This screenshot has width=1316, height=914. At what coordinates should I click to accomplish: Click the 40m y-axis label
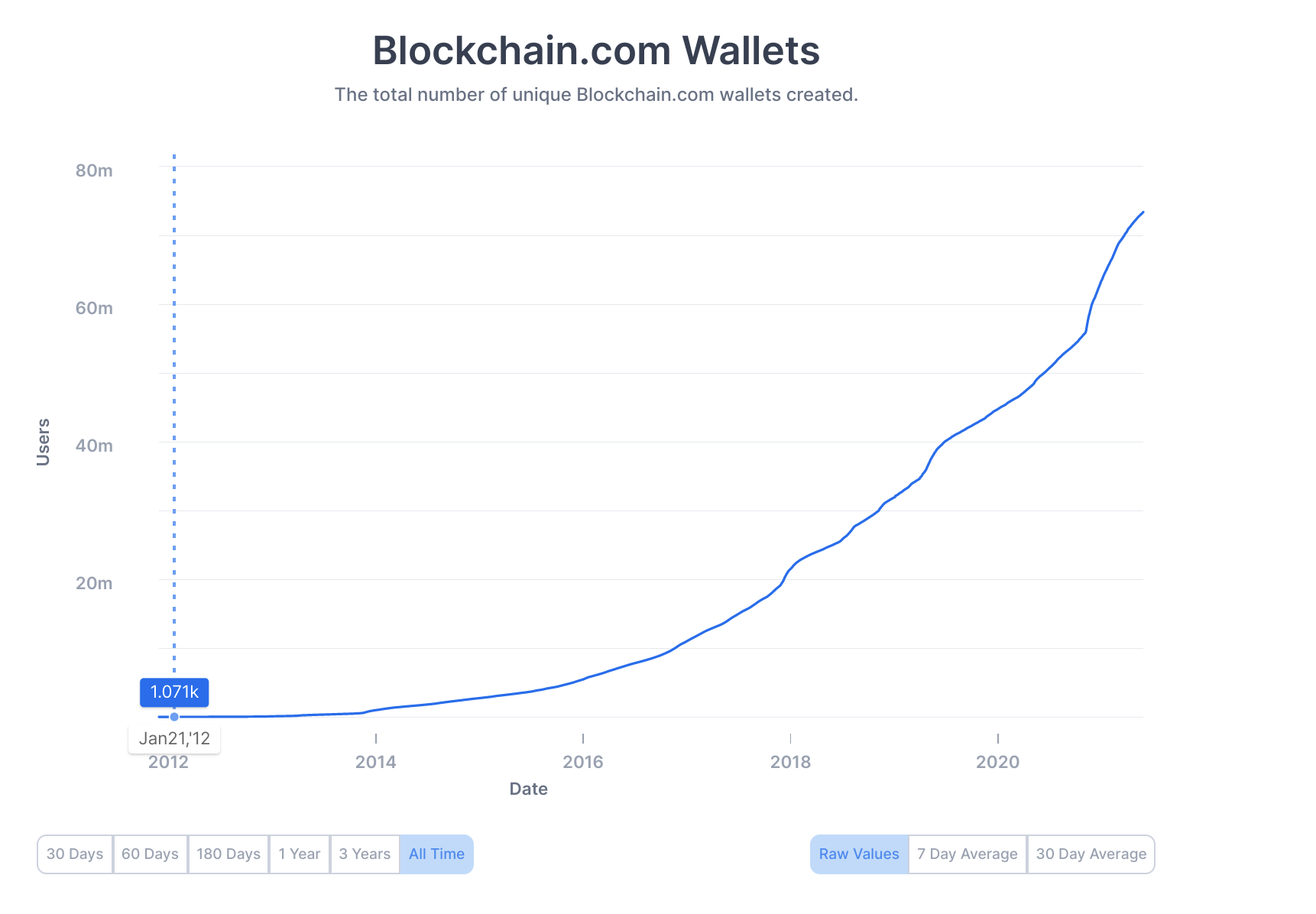[x=94, y=446]
